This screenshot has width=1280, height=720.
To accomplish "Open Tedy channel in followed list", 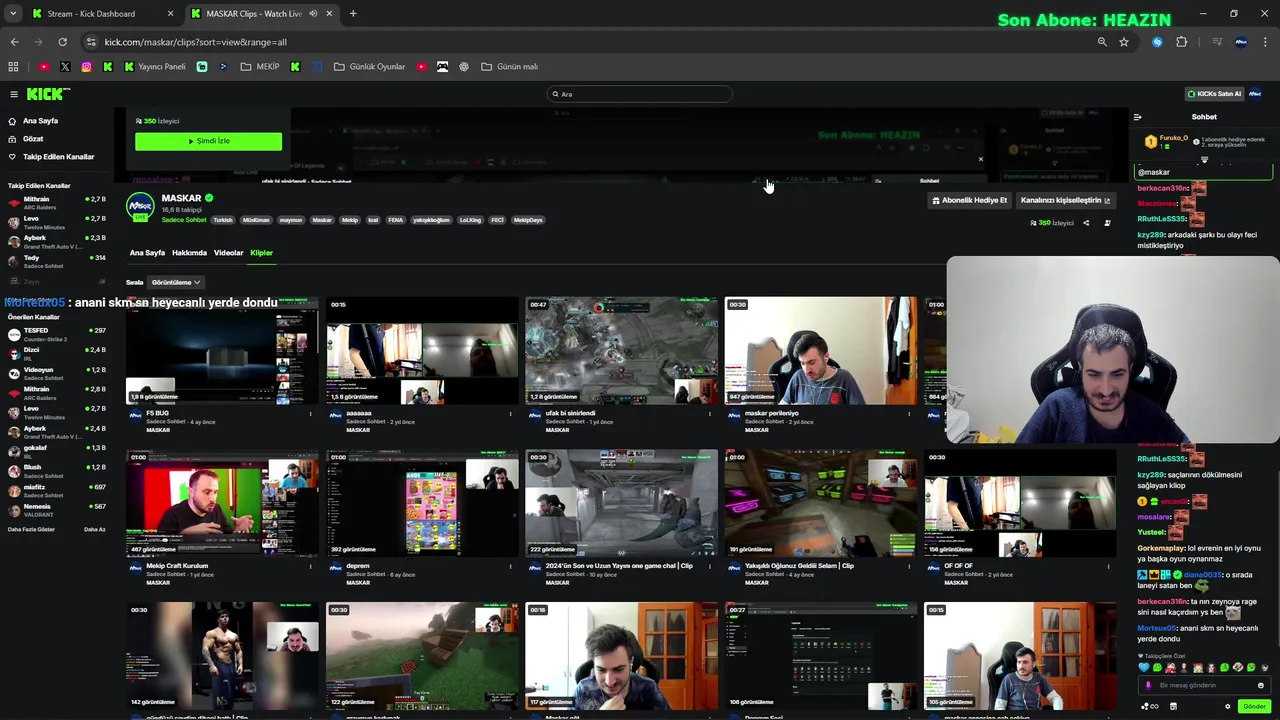I will point(56,262).
